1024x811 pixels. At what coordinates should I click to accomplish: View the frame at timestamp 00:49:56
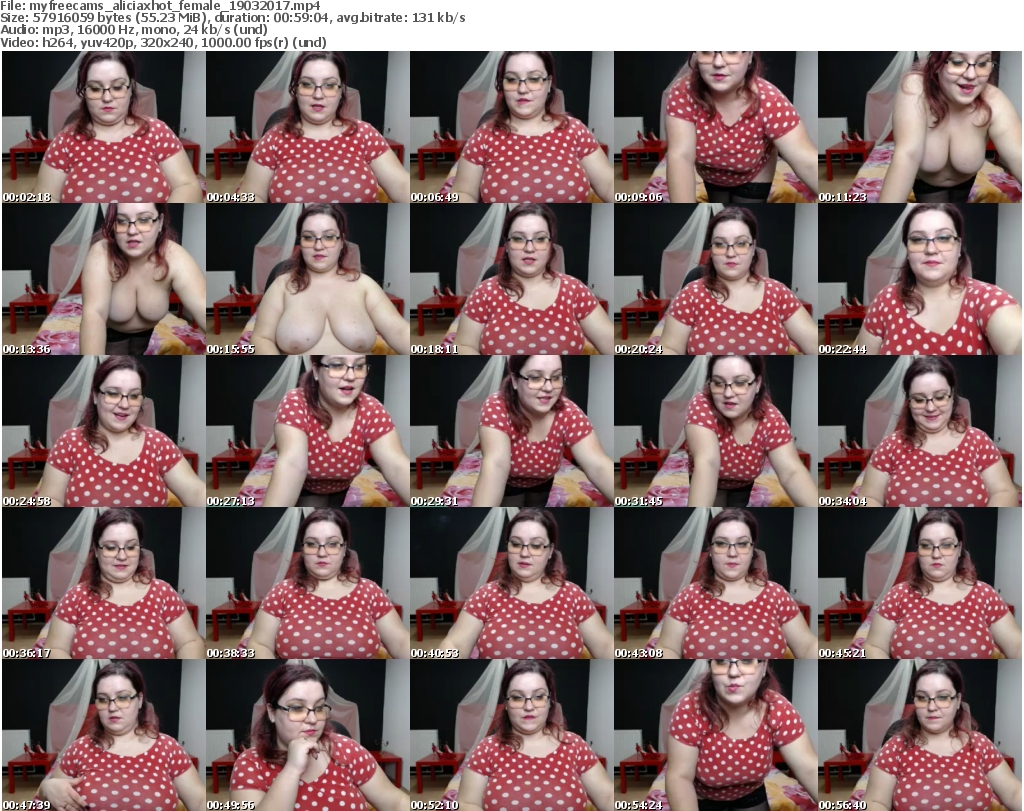coord(308,735)
